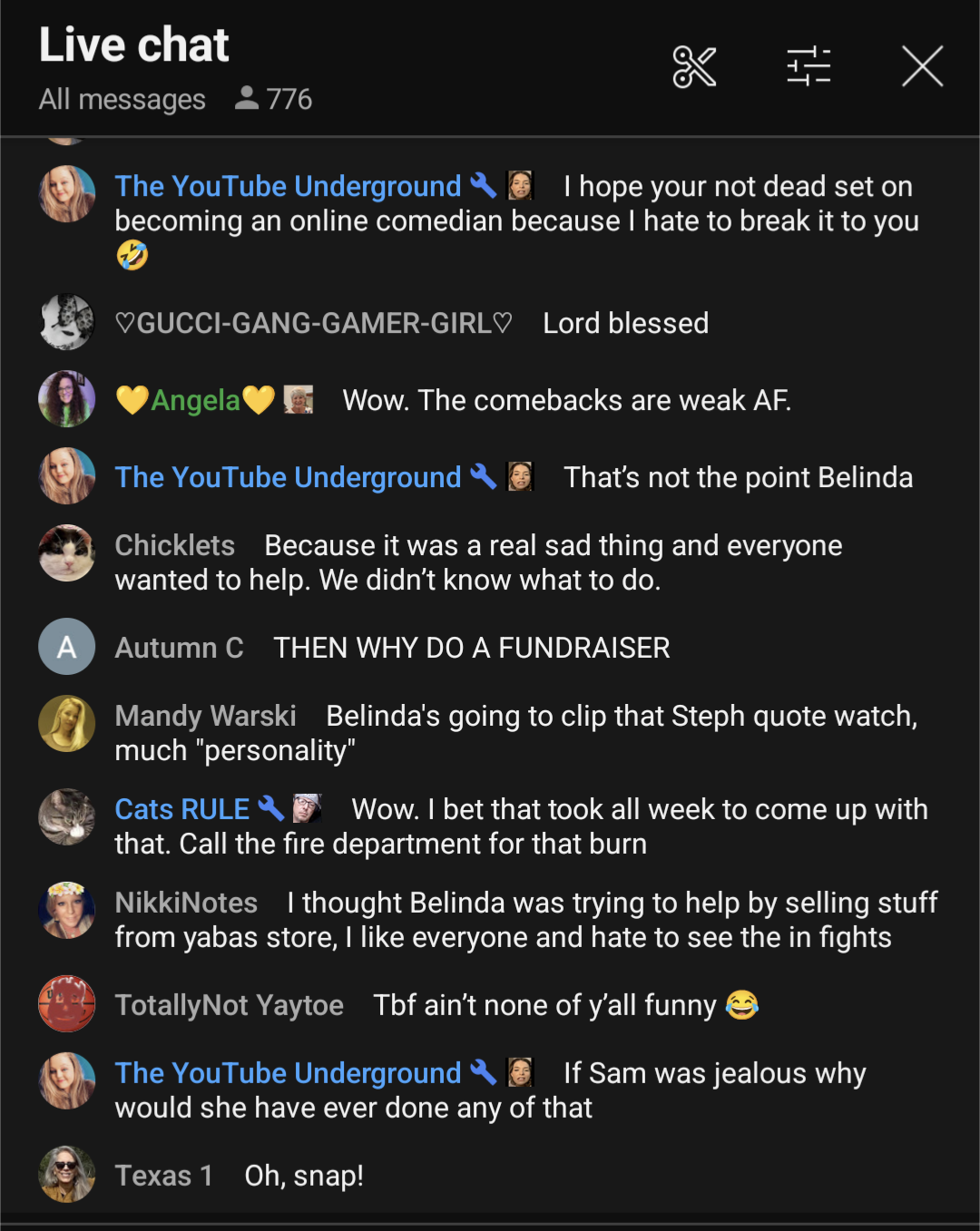
Task: Open chat filter settings sliders icon
Action: coord(808,66)
